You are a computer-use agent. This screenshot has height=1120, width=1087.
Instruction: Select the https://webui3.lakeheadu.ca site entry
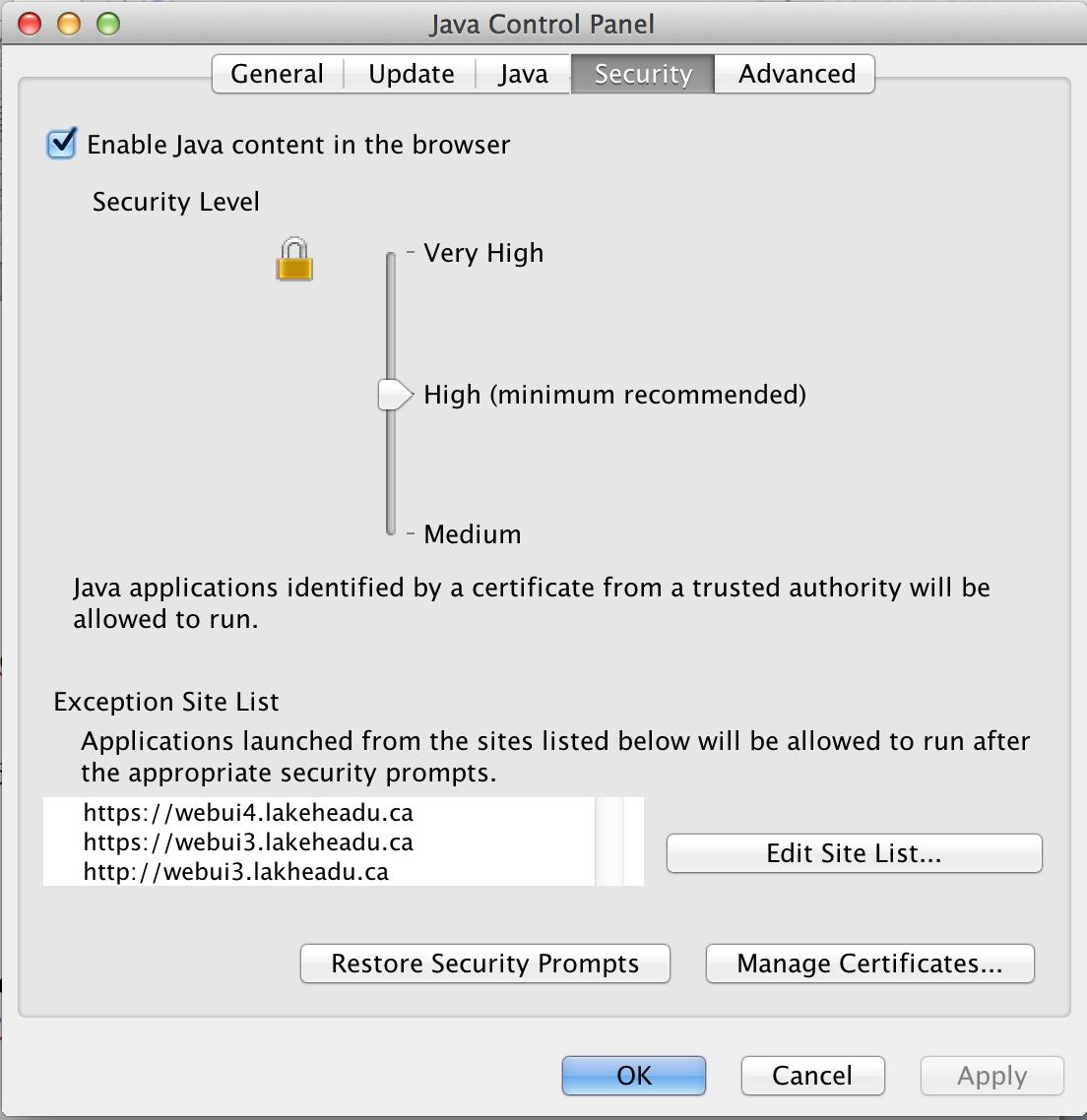pos(247,842)
